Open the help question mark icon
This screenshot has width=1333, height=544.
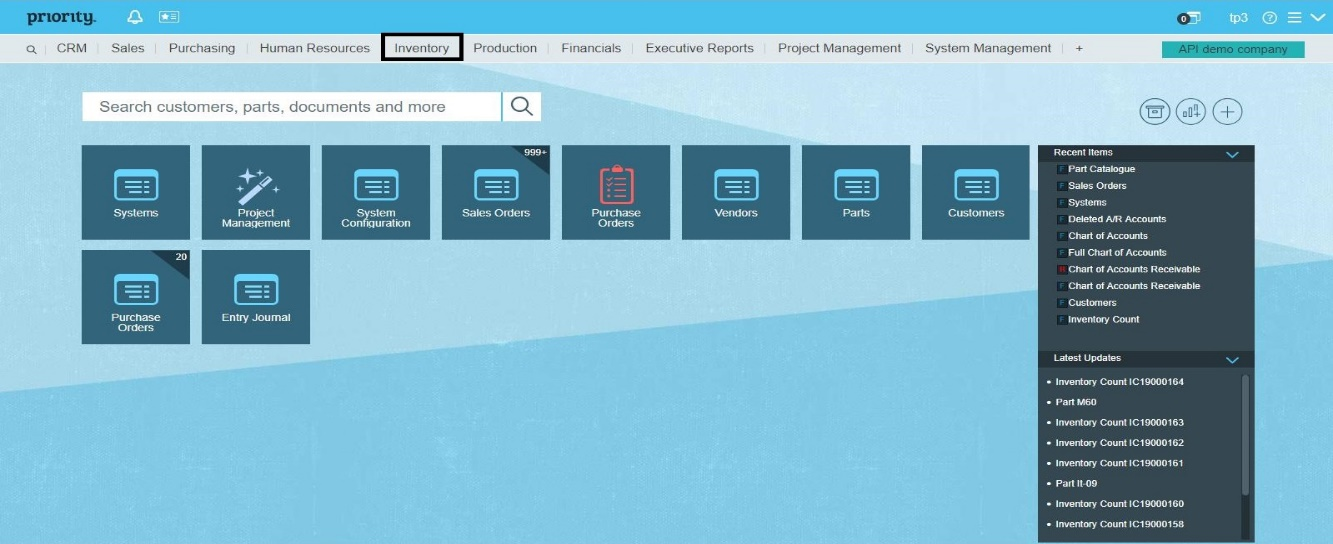[x=1270, y=18]
